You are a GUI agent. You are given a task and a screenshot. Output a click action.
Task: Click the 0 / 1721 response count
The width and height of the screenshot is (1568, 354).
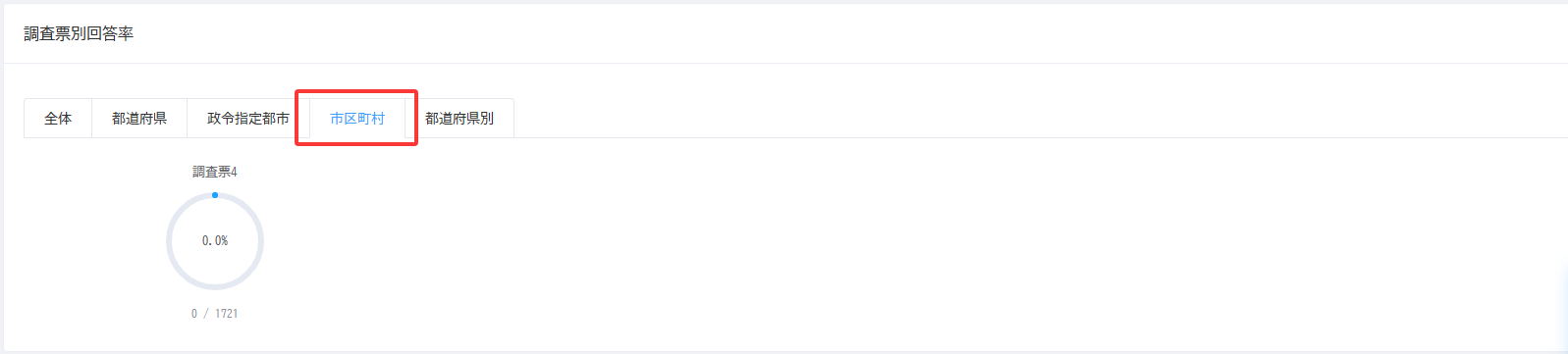pos(215,314)
